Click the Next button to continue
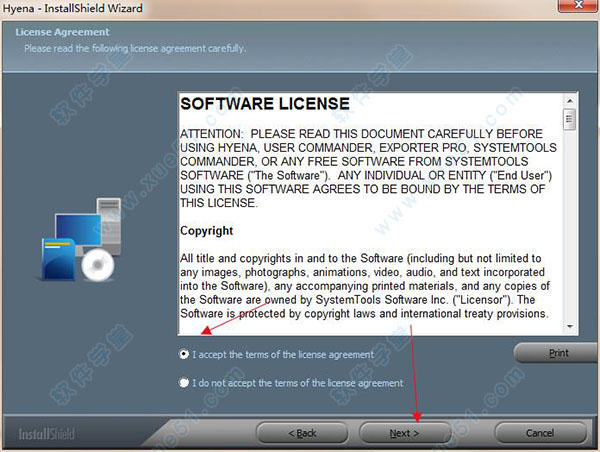The image size is (600, 452). [x=404, y=433]
